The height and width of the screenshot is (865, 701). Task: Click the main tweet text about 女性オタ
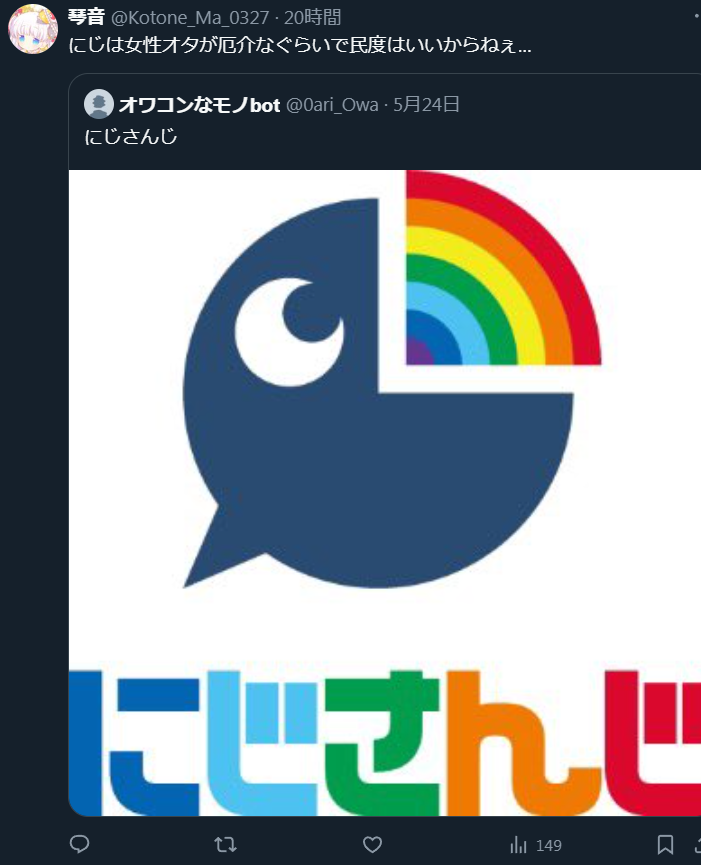[299, 45]
